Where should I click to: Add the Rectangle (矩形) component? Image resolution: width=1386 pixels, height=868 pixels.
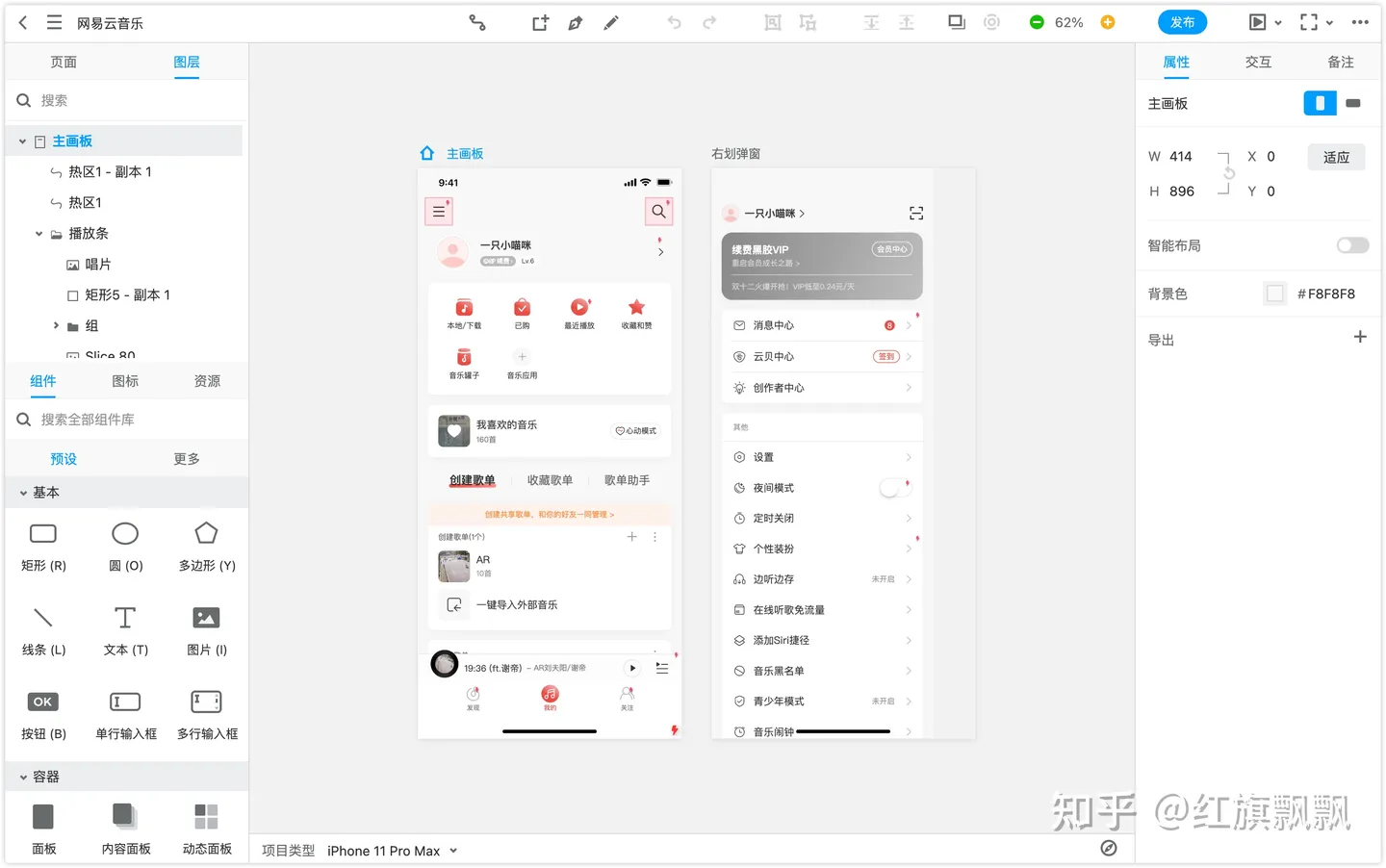pos(43,546)
